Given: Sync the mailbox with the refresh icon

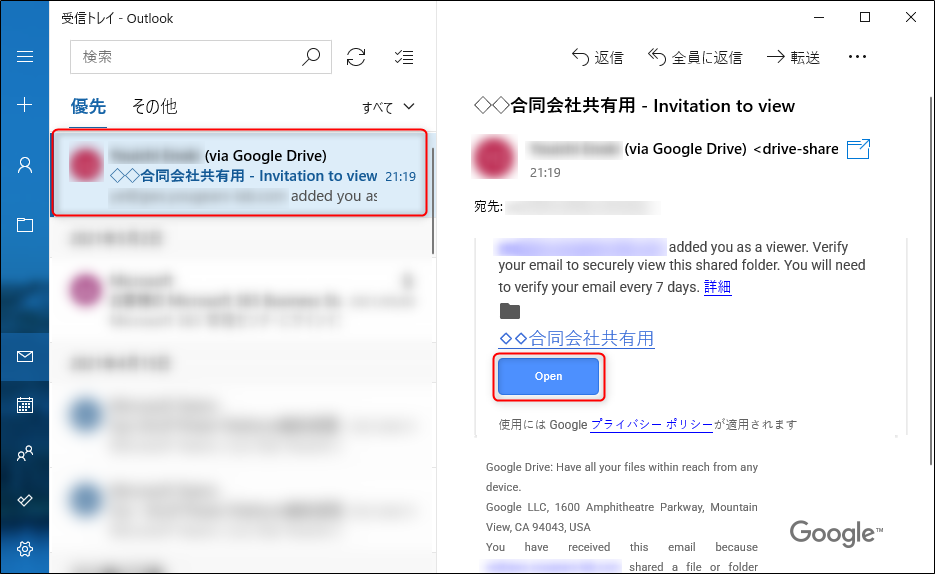Looking at the screenshot, I should pyautogui.click(x=356, y=57).
